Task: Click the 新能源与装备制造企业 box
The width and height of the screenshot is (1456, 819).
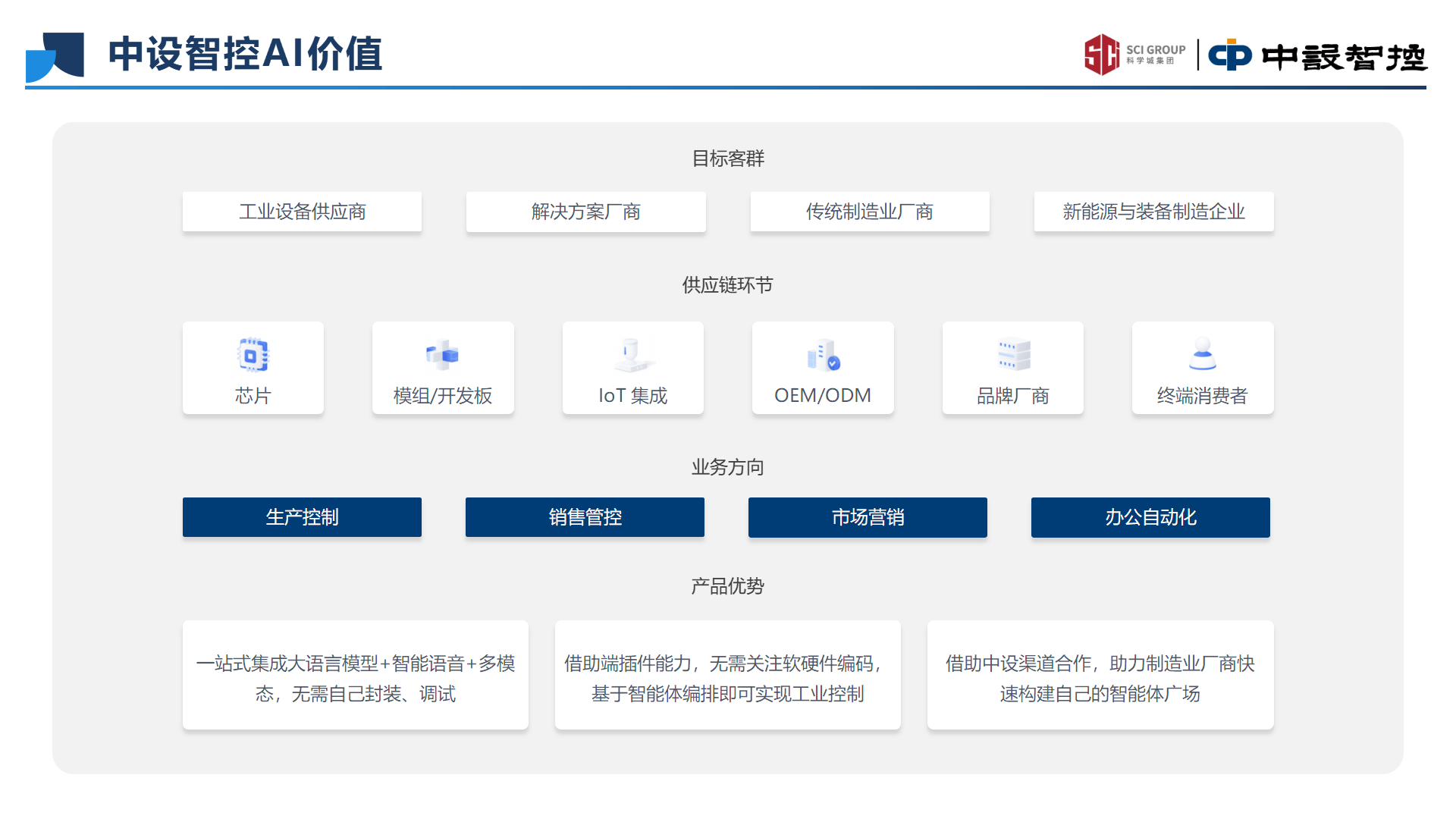Action: tap(1153, 212)
